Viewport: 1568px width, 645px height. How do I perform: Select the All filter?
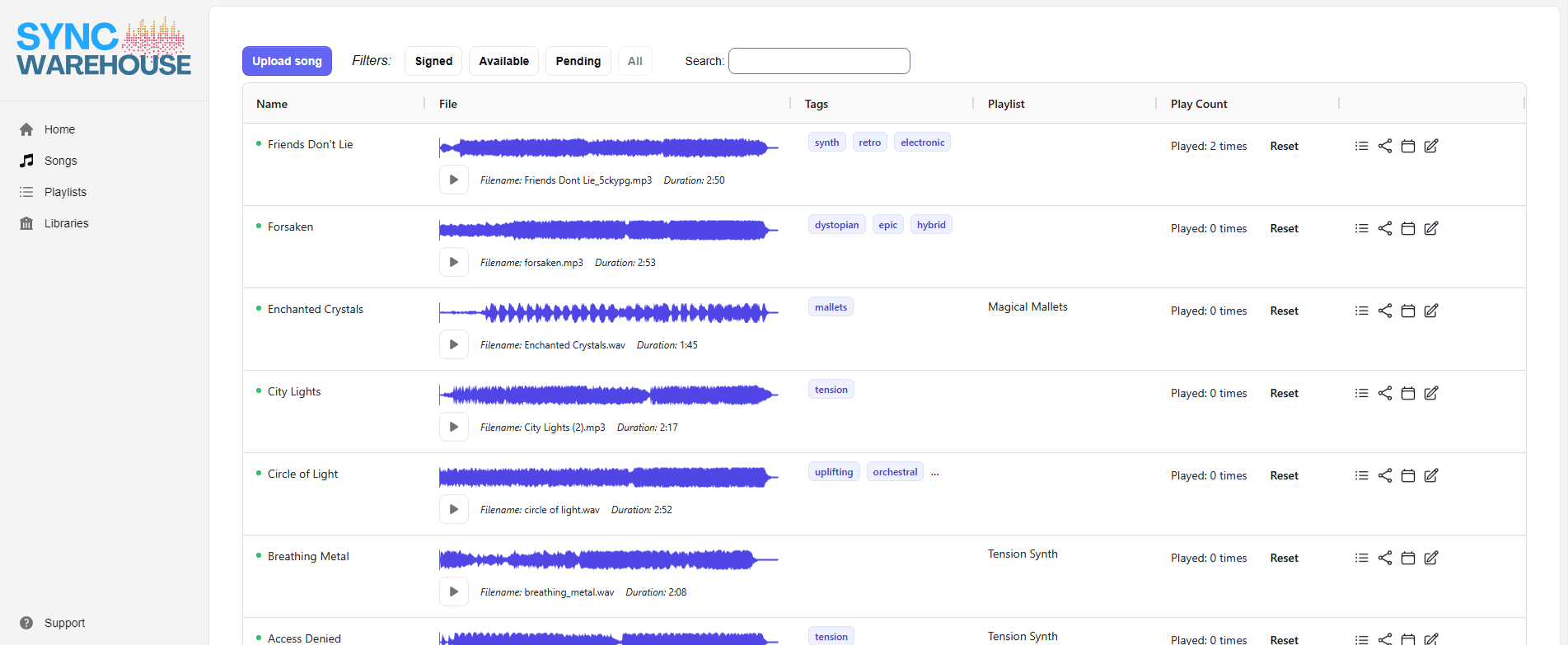click(635, 61)
